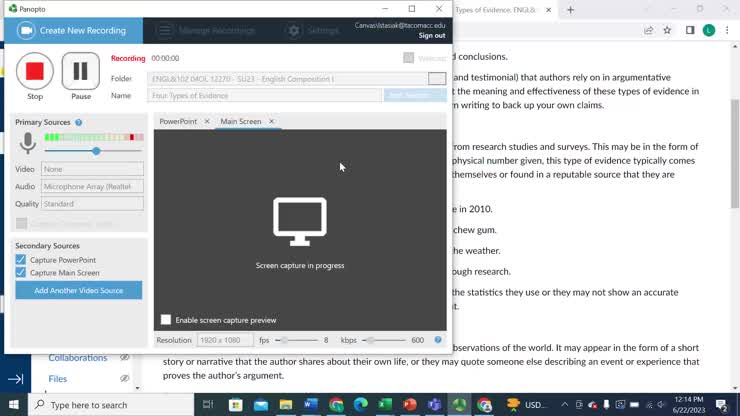
Task: Open the Manage Recordings tab
Action: tap(206, 31)
